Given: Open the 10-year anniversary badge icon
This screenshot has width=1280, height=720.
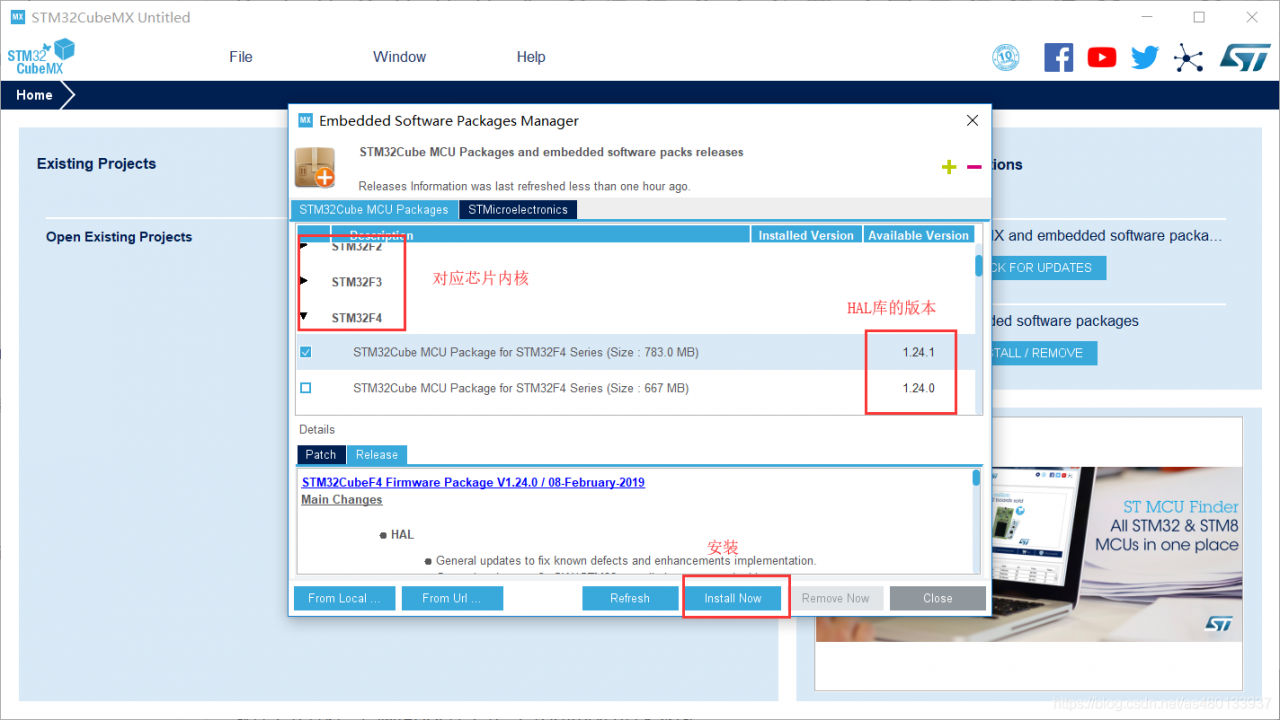Looking at the screenshot, I should [1005, 57].
